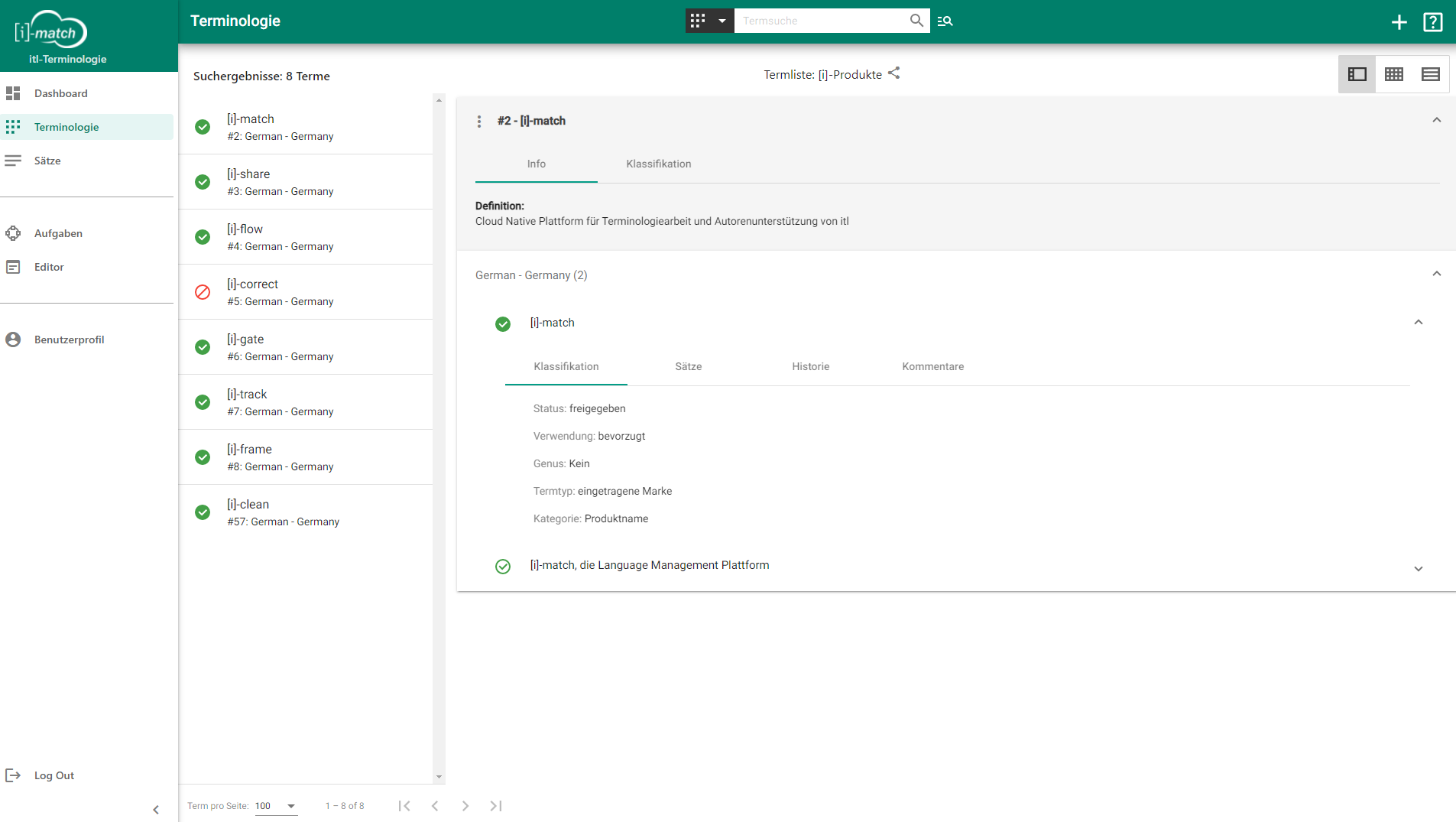Switch to split detail view layout

pos(1357,74)
